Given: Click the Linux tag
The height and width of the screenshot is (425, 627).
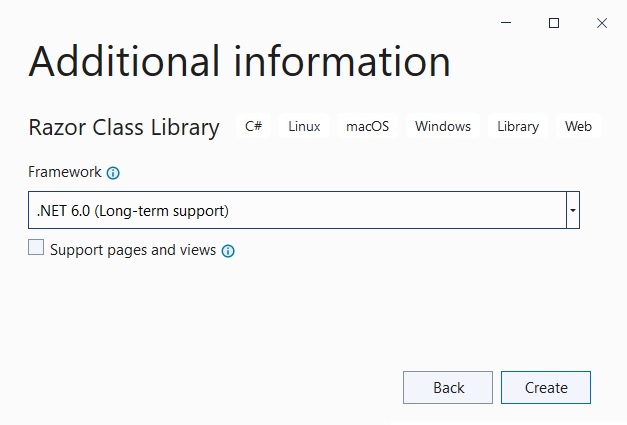Looking at the screenshot, I should (x=304, y=126).
